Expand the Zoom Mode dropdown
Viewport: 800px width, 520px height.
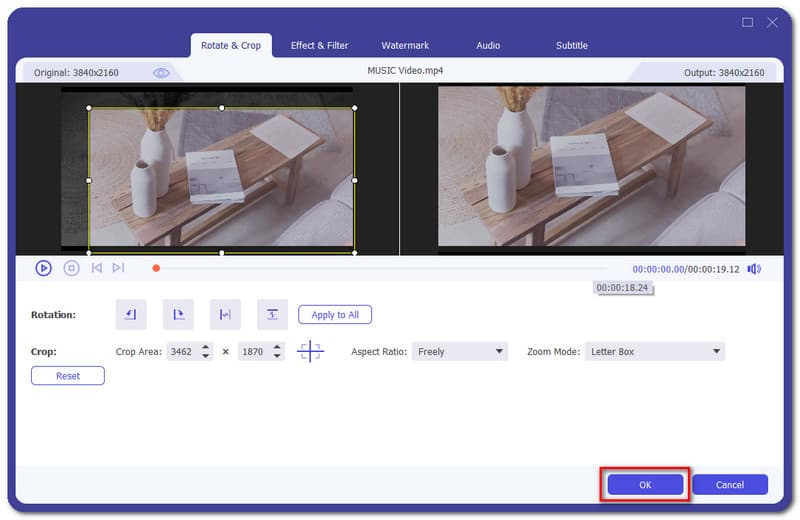point(654,352)
